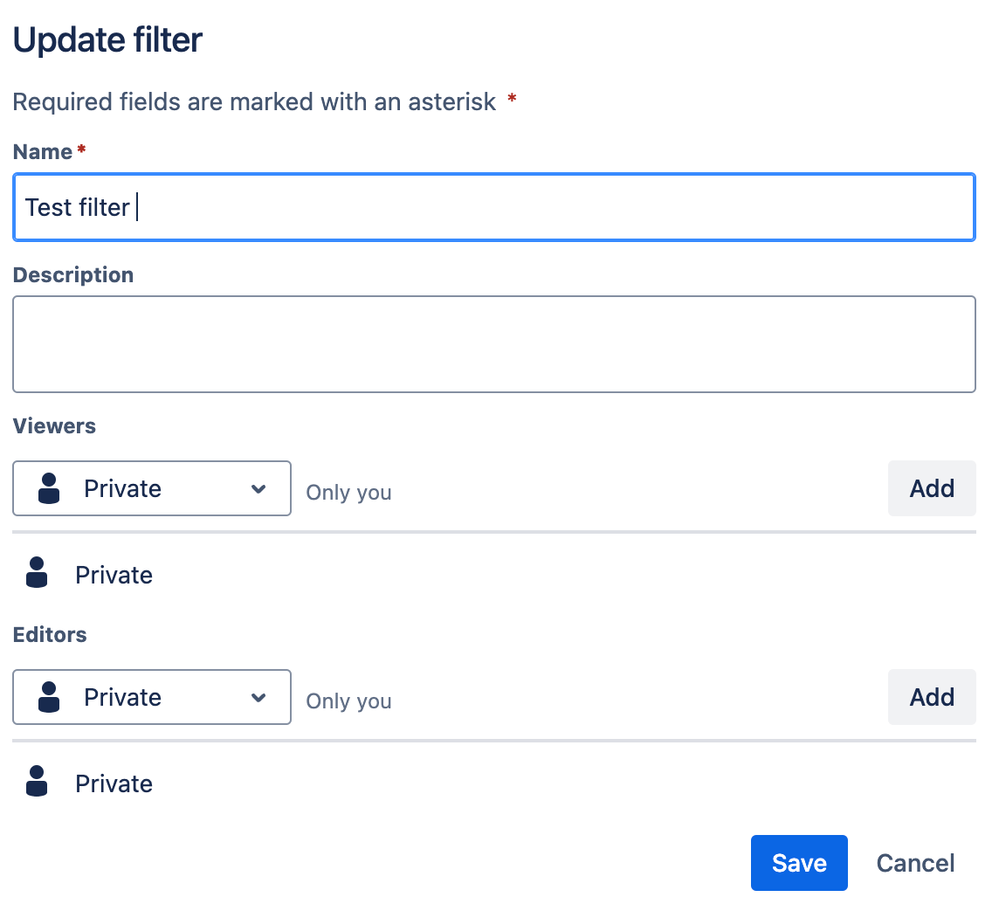Click the Description field label
999x912 pixels.
tap(73, 275)
